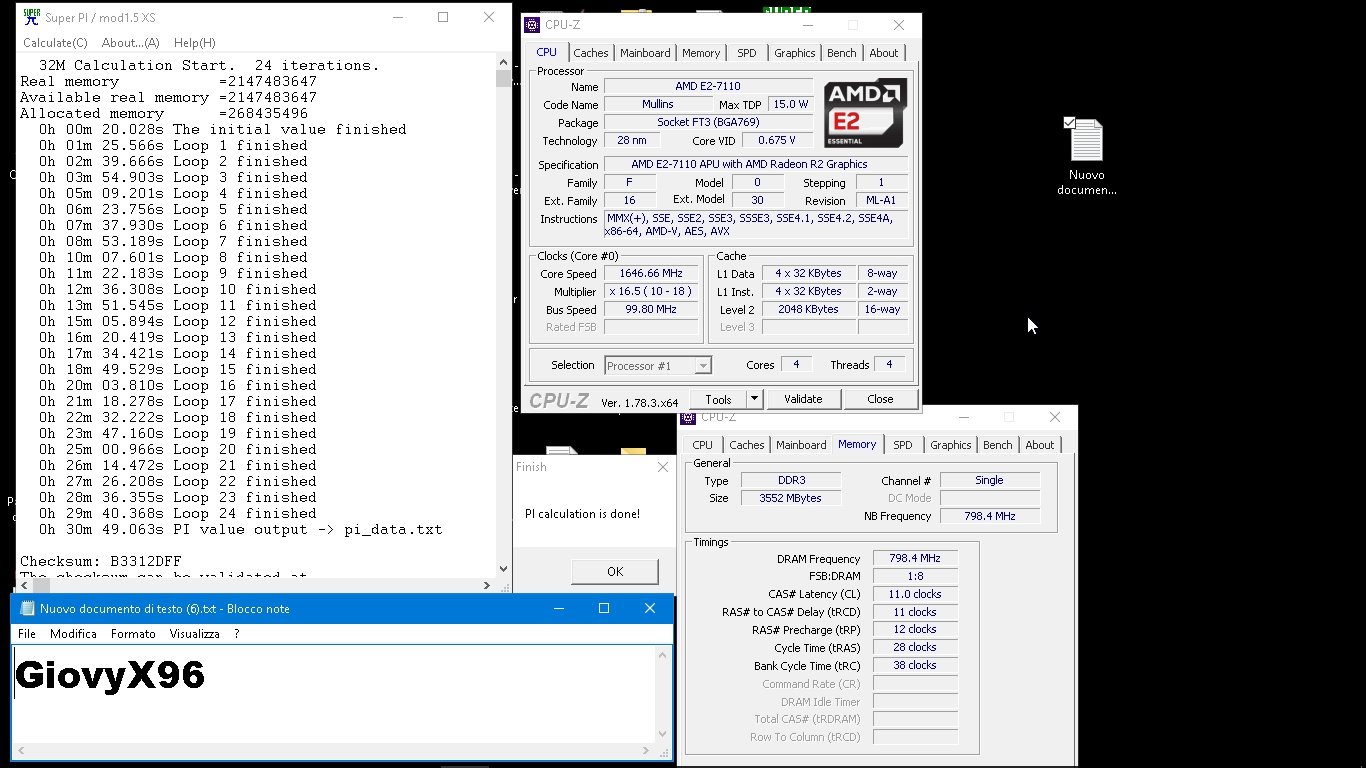Click the DRAM Frequency 798.4 MHz value
The width and height of the screenshot is (1366, 768).
tap(915, 558)
